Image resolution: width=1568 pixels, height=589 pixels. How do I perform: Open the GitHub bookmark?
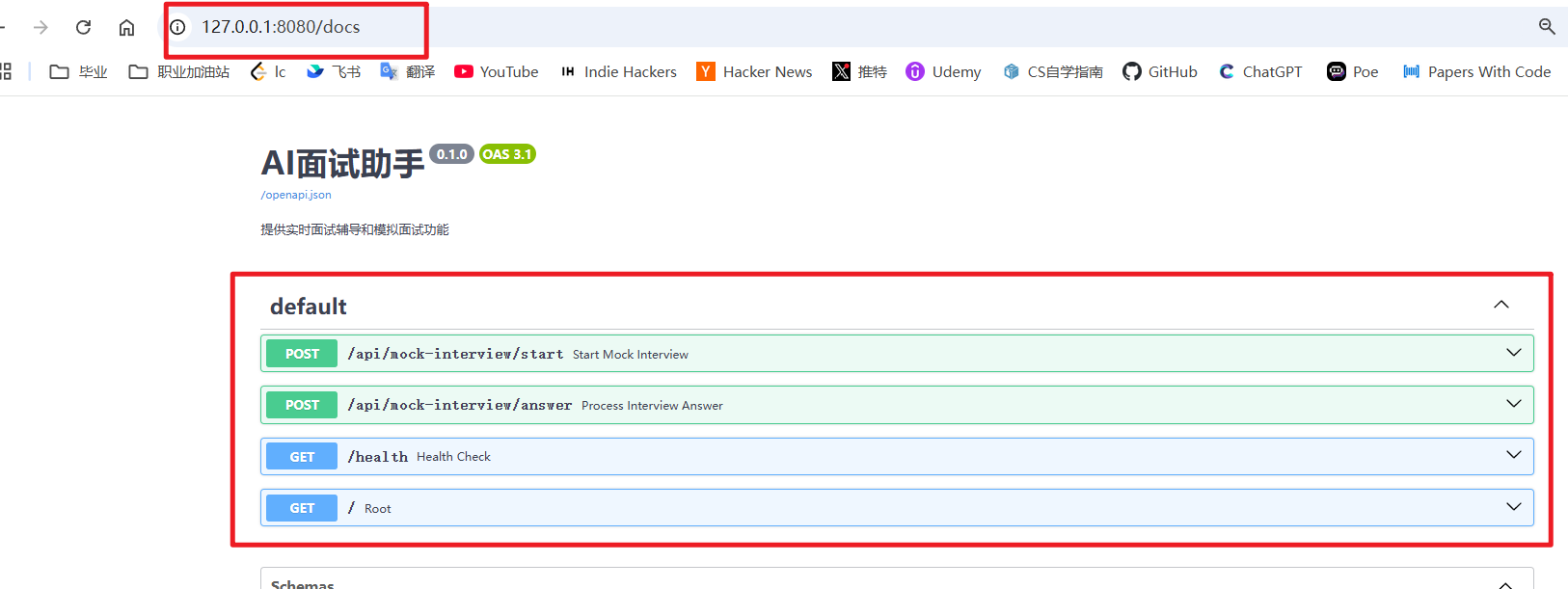tap(1160, 71)
